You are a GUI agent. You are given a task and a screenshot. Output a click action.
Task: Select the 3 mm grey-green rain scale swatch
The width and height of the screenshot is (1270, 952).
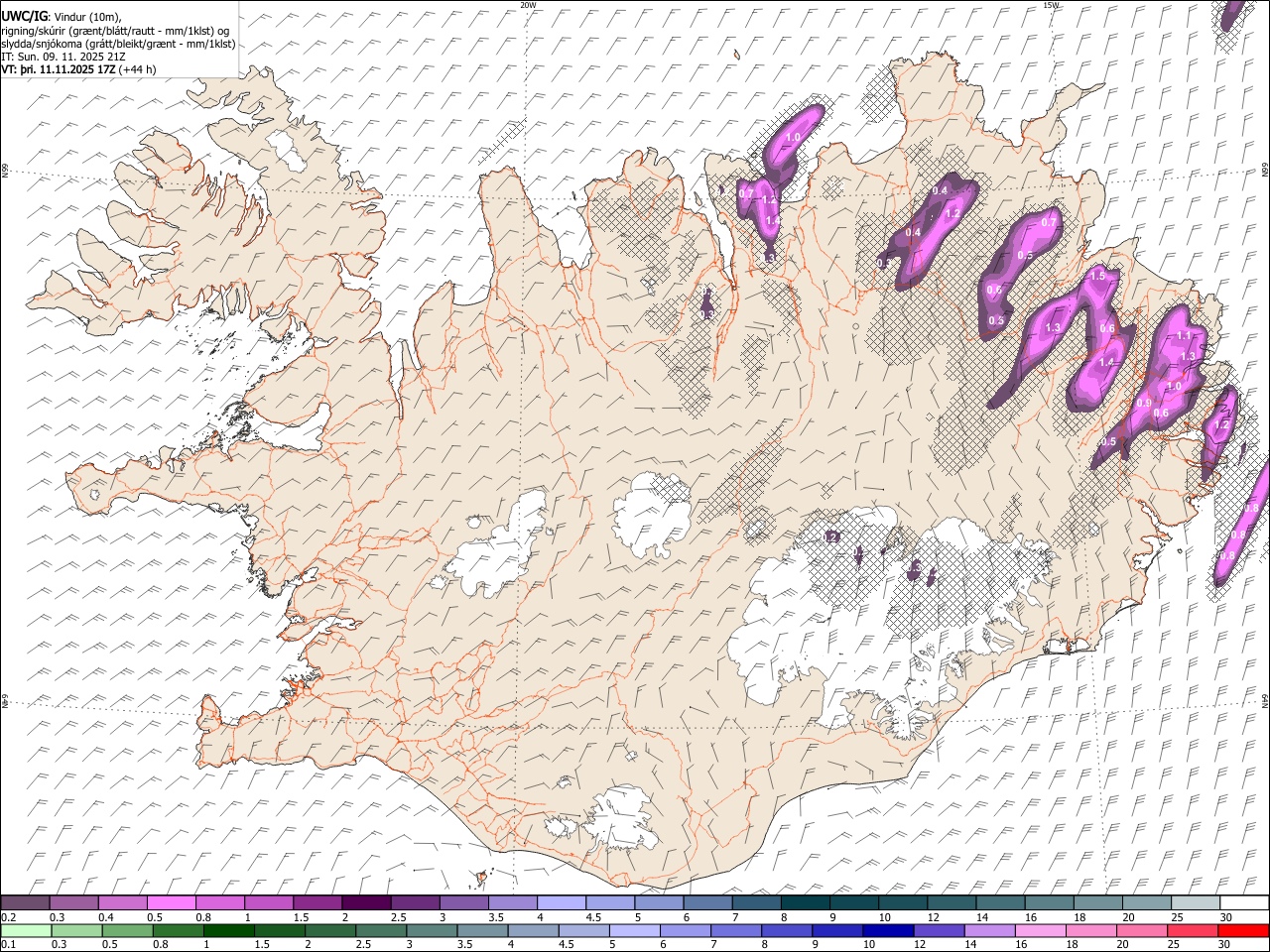pos(432,931)
